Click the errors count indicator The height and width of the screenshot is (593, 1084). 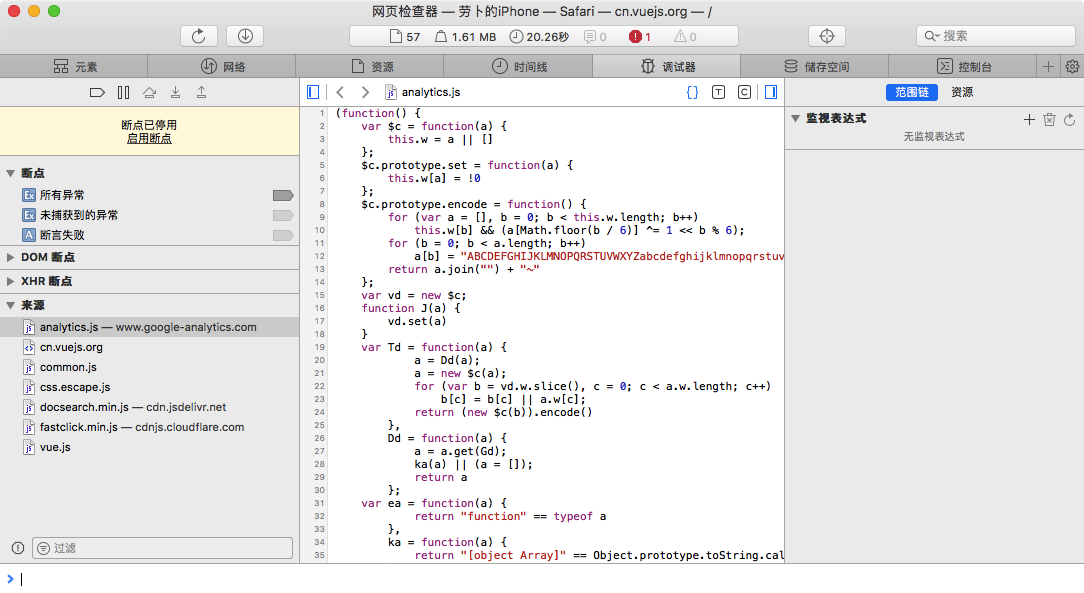pyautogui.click(x=639, y=37)
